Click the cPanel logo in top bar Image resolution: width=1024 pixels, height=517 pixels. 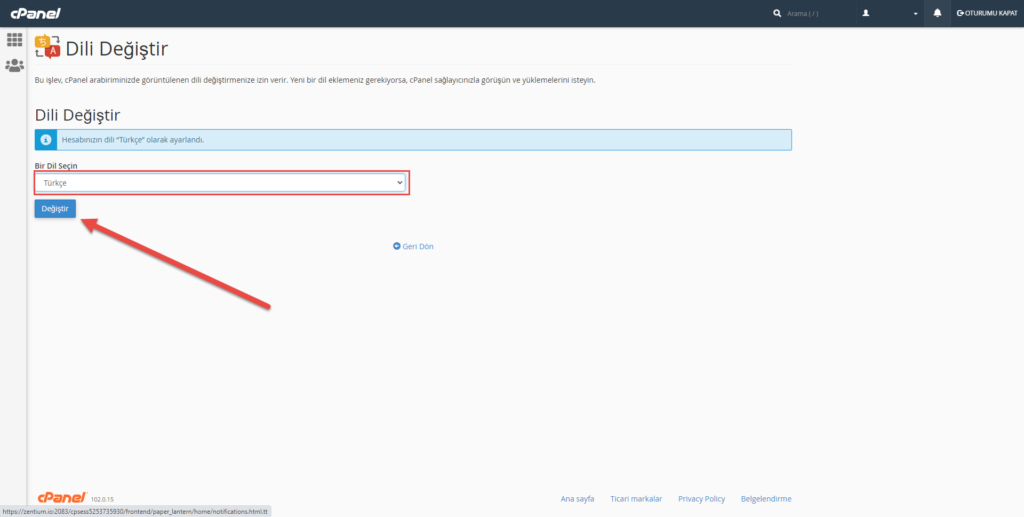[36, 13]
